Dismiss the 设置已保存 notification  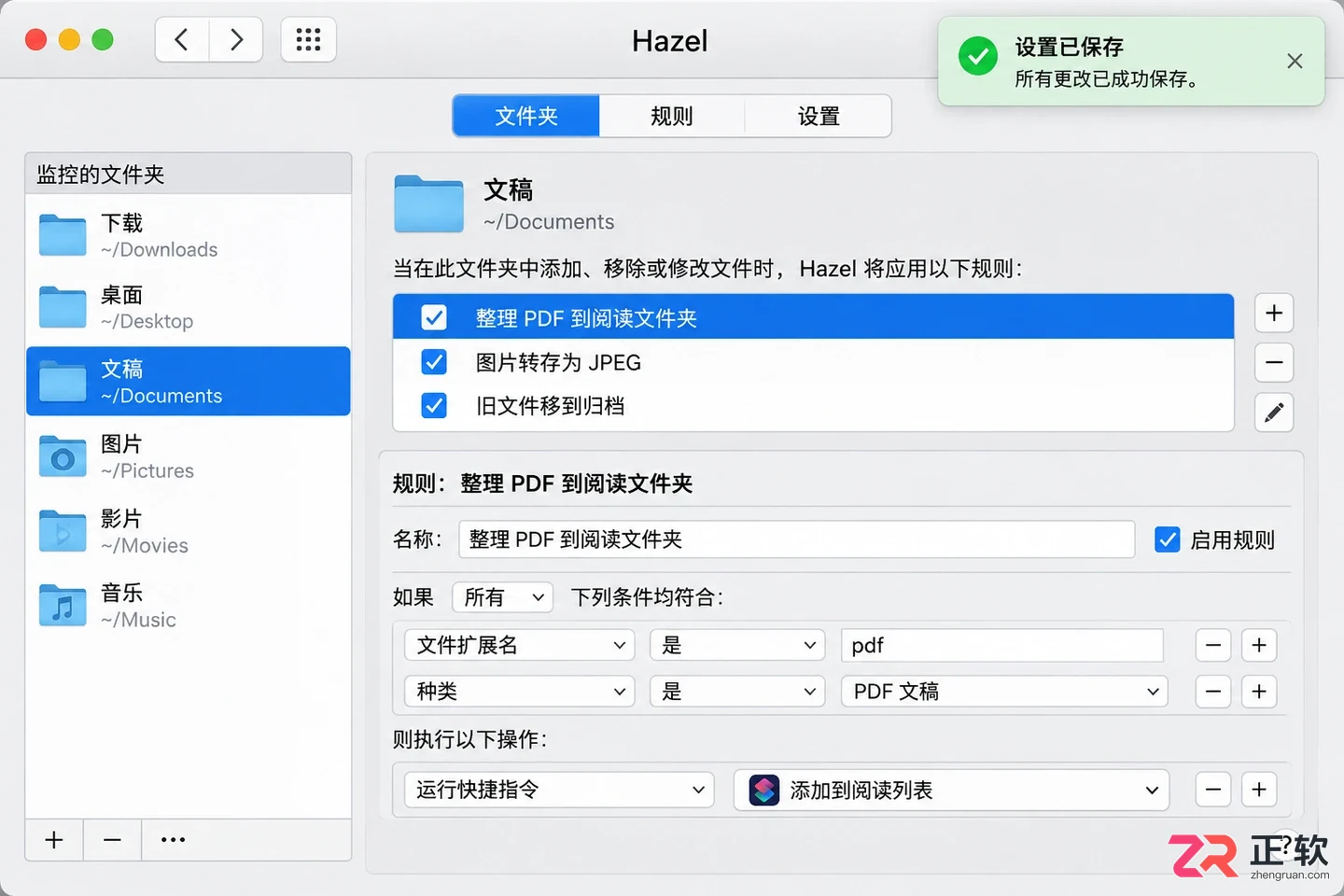click(x=1295, y=62)
